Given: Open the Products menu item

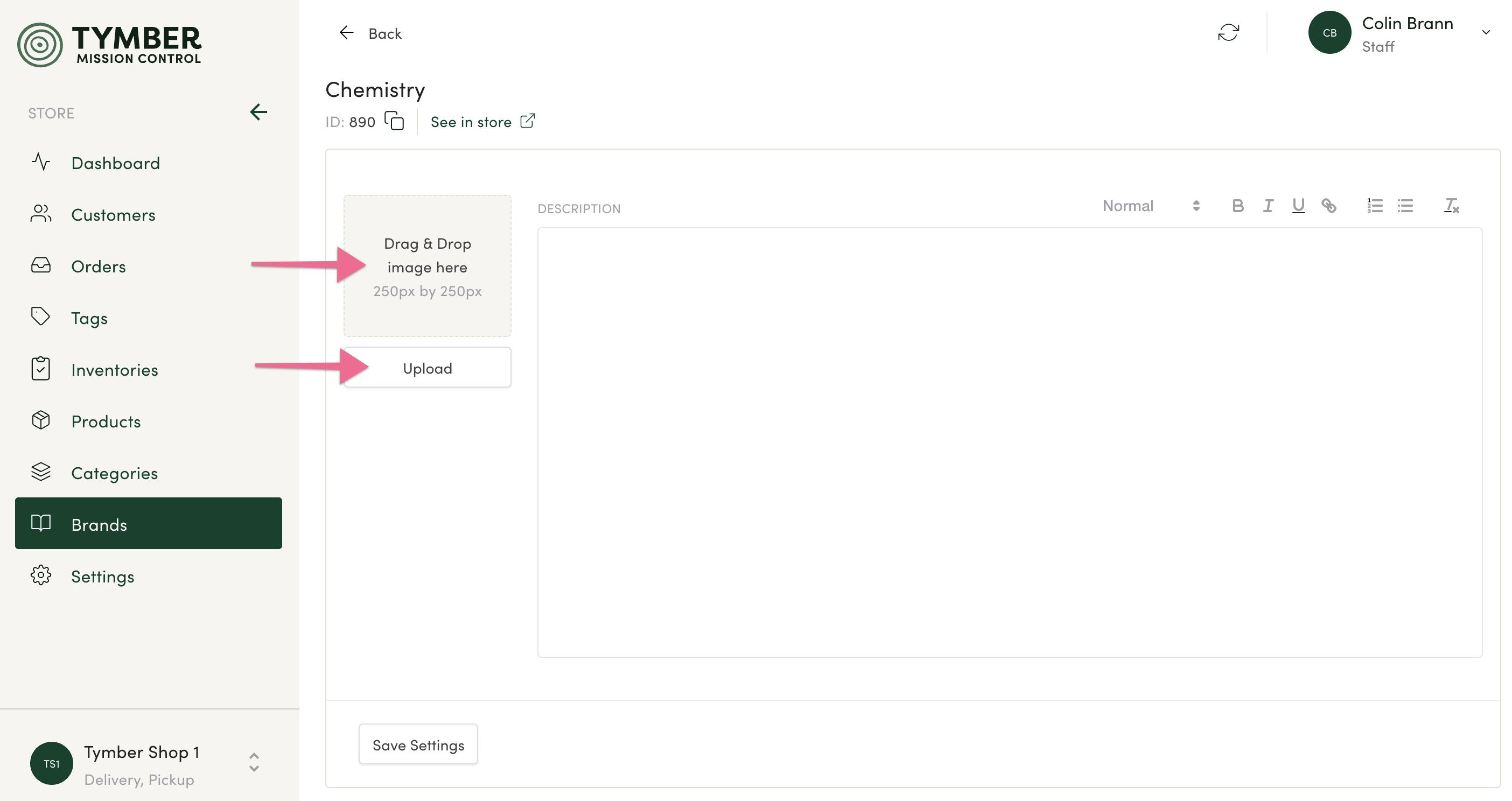Looking at the screenshot, I should click(x=106, y=421).
